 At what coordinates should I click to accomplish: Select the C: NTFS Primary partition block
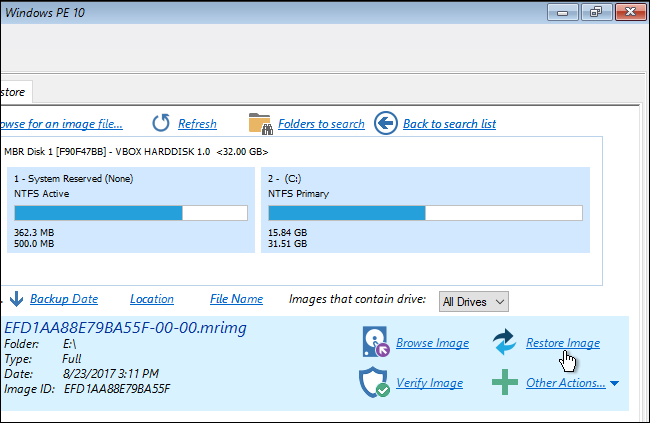click(x=425, y=210)
